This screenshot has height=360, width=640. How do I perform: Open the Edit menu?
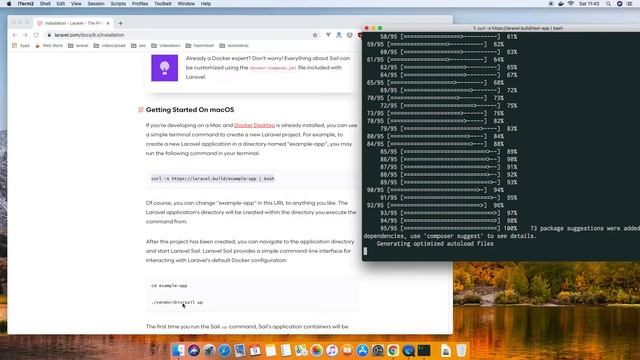click(x=61, y=4)
